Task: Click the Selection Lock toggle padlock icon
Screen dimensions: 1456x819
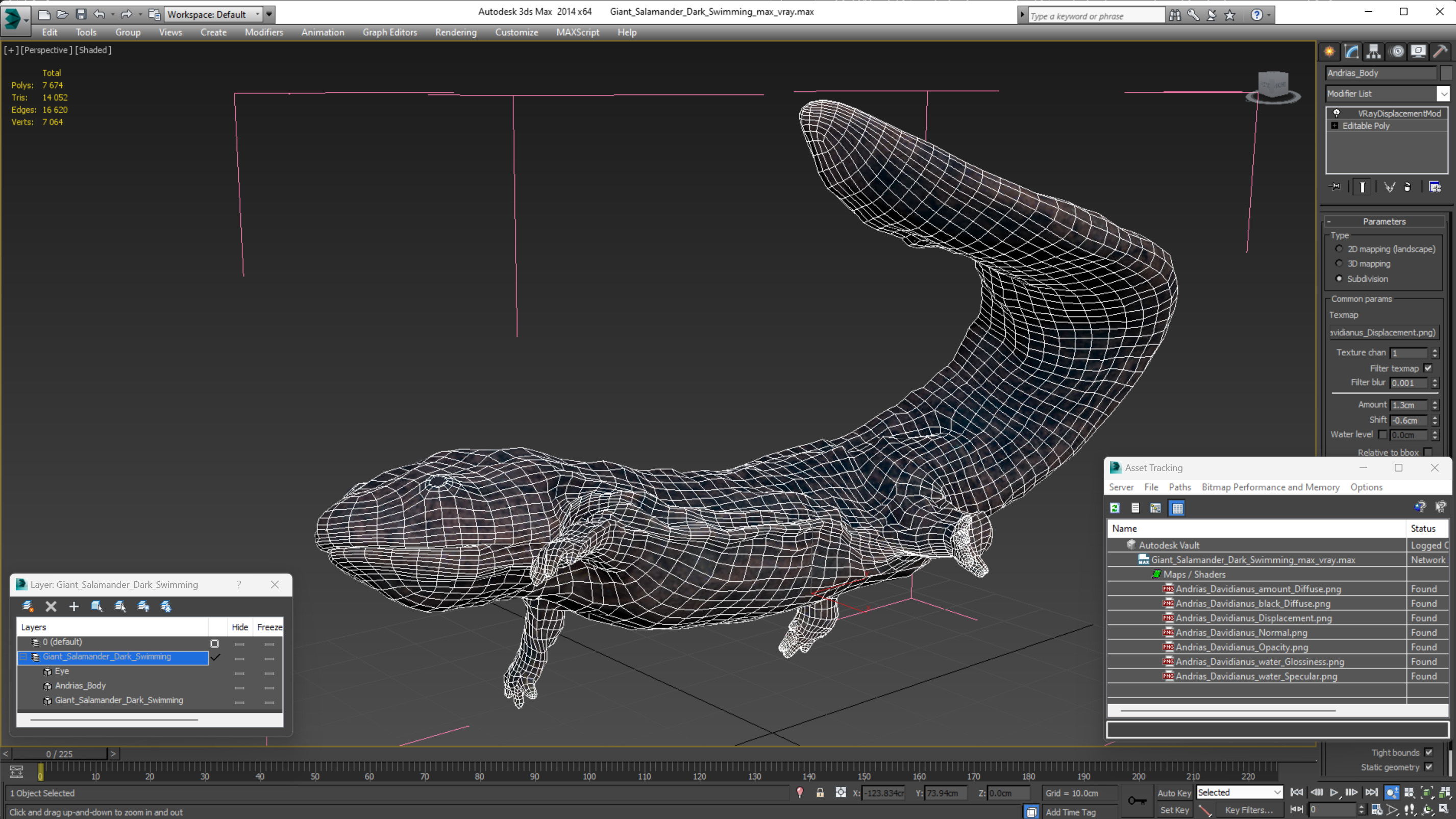Action: pyautogui.click(x=820, y=792)
